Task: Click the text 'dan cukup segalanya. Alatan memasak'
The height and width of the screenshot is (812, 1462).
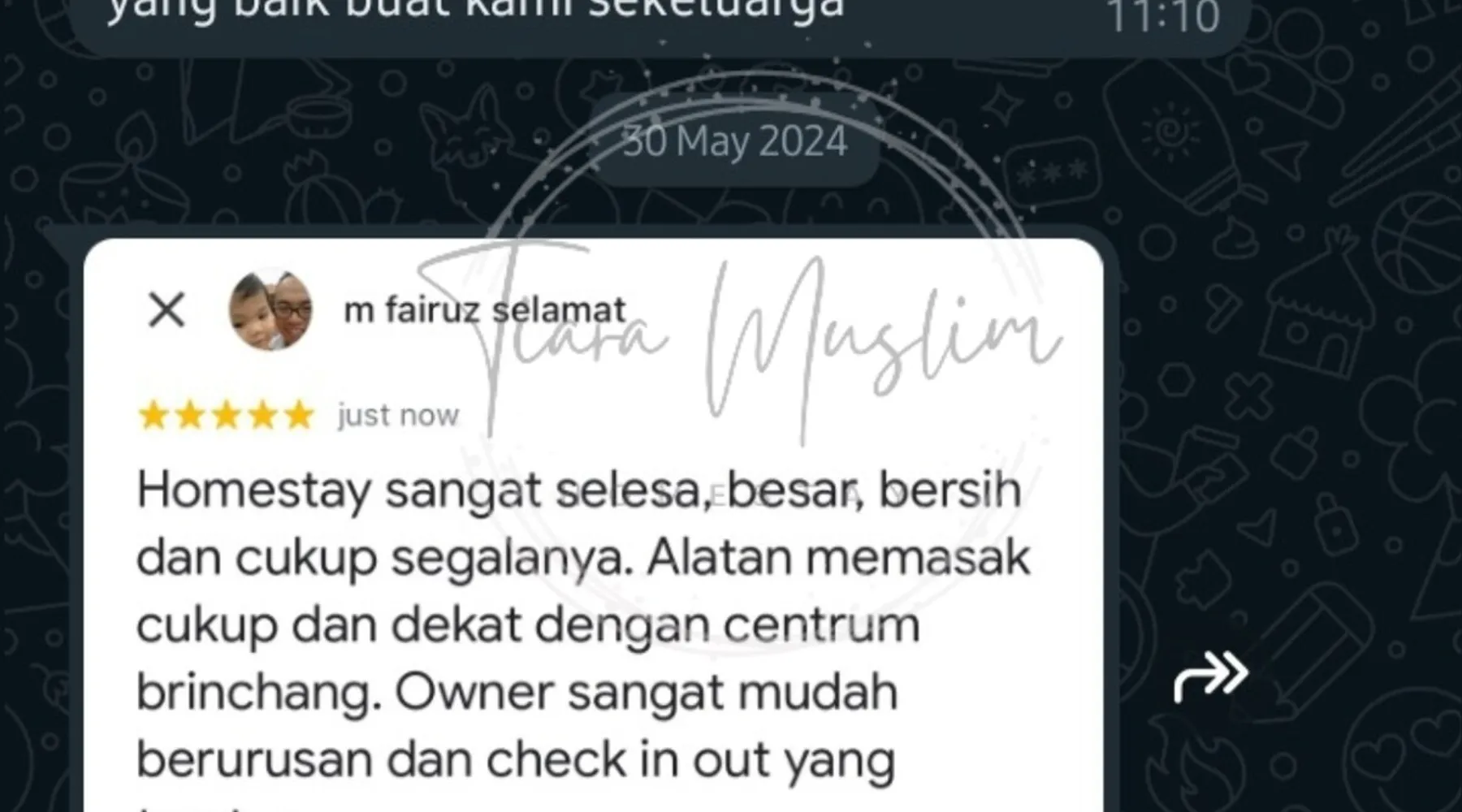Action: click(583, 559)
